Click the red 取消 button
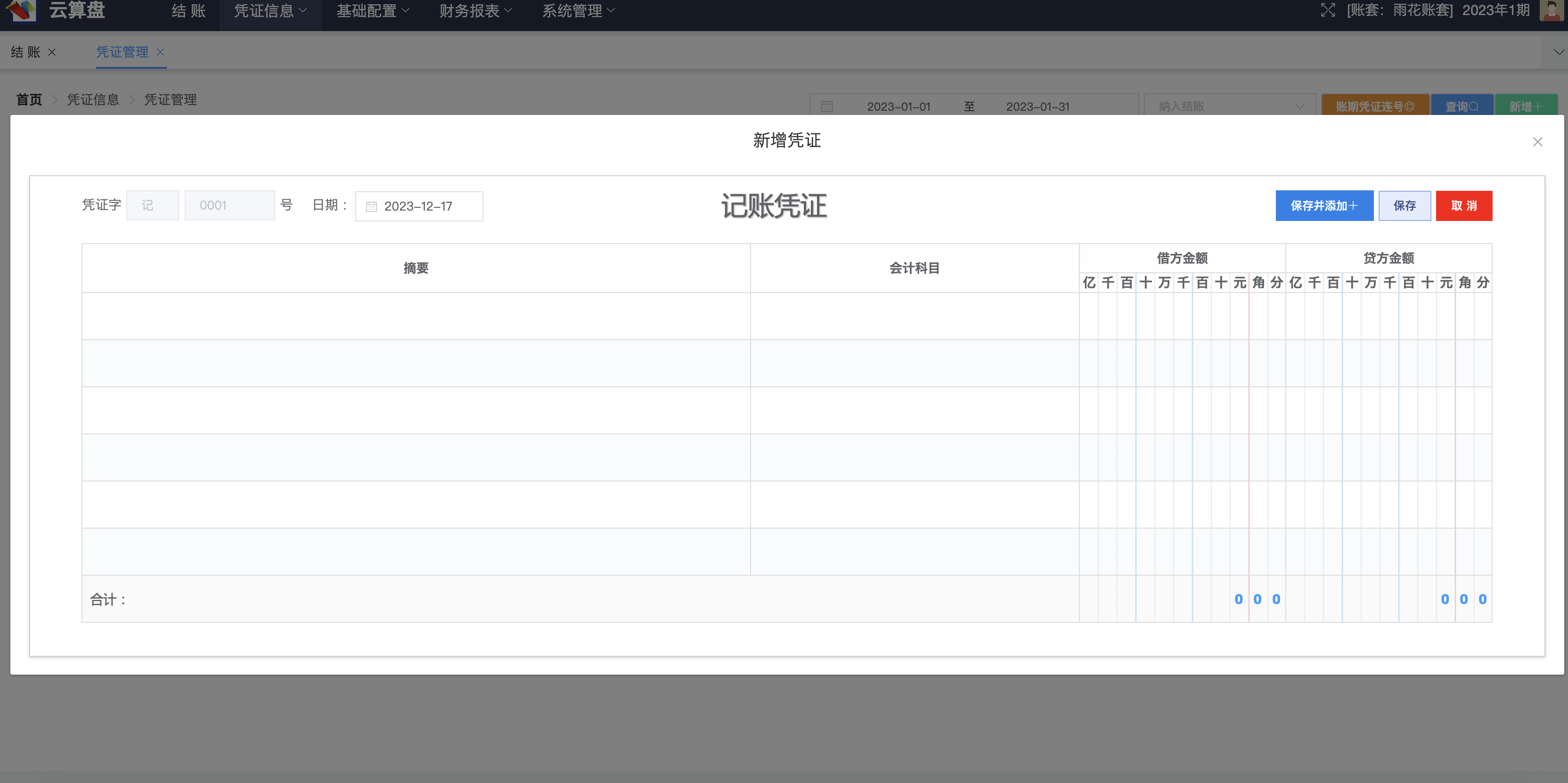 1464,206
